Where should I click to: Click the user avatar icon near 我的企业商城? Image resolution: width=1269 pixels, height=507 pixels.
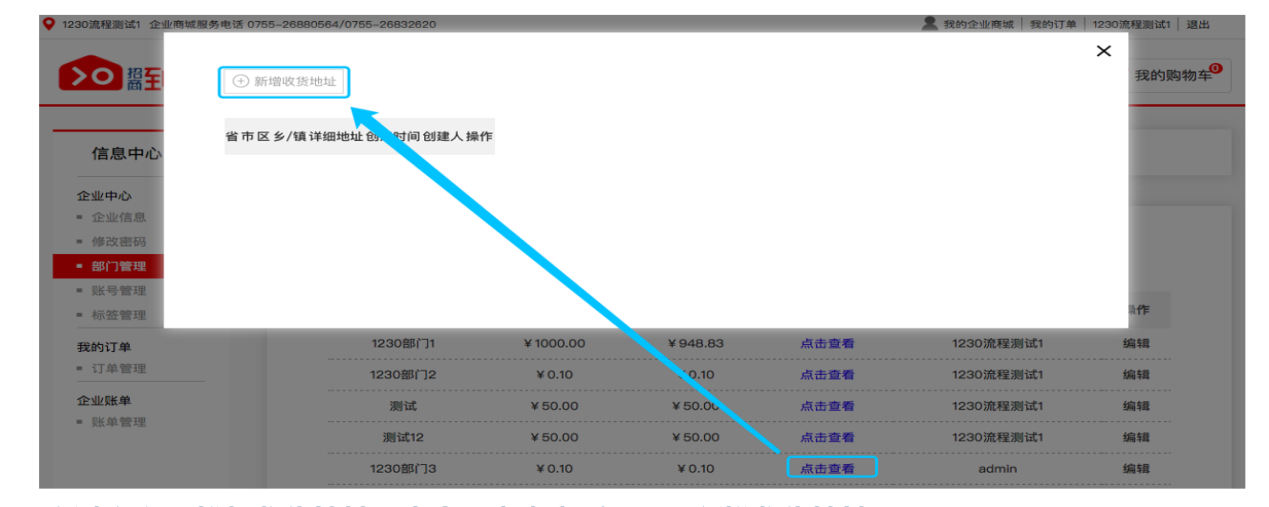point(930,23)
